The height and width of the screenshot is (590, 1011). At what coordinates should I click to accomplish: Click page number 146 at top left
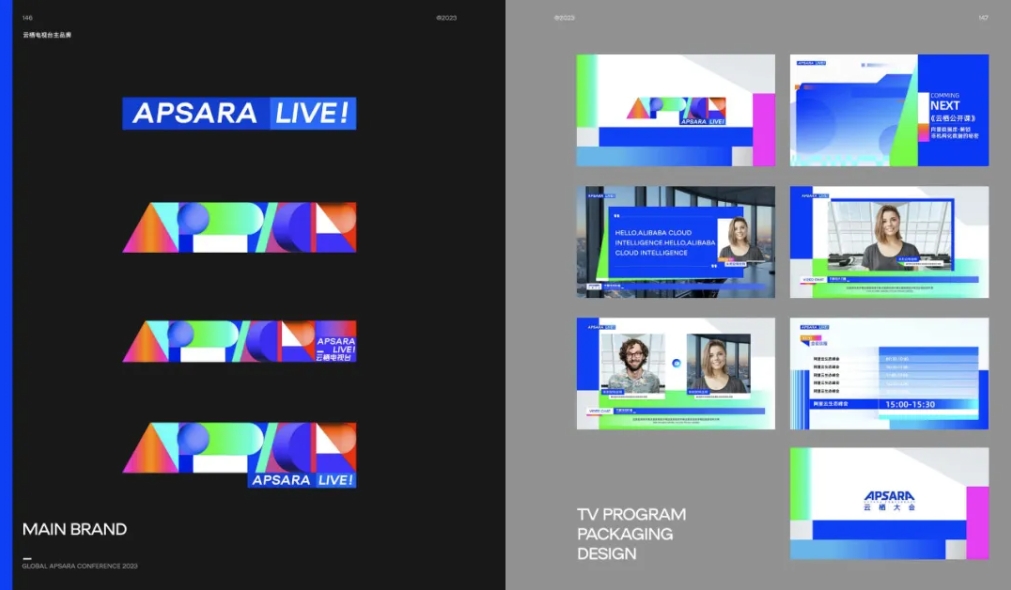(x=27, y=18)
